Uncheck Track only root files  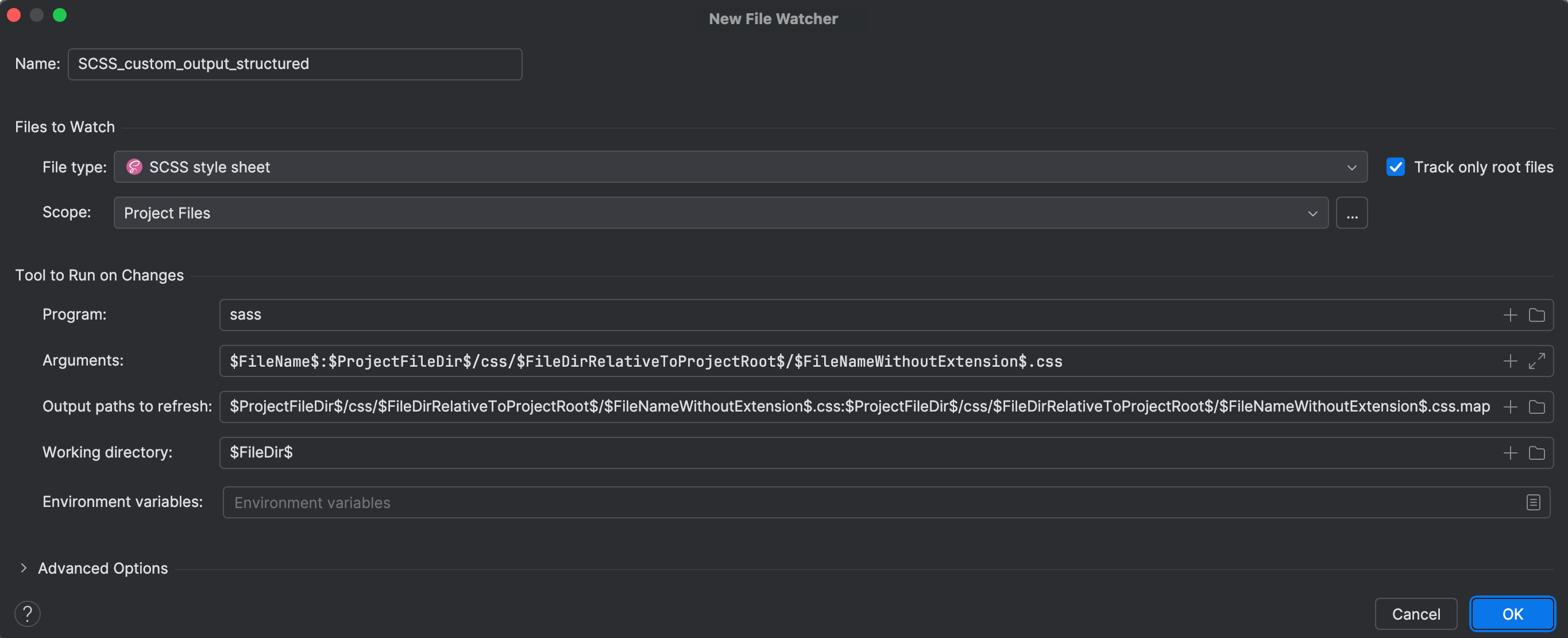(1395, 166)
